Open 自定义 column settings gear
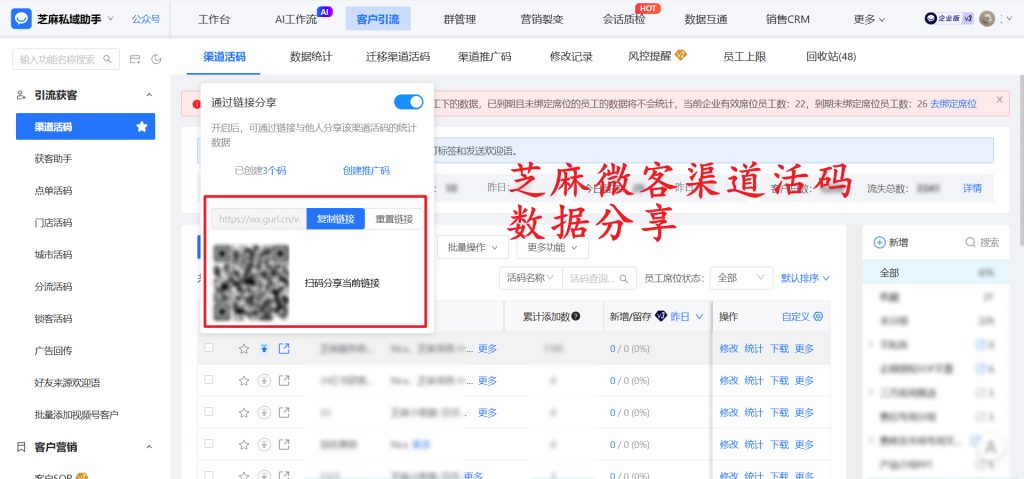 pyautogui.click(x=818, y=316)
